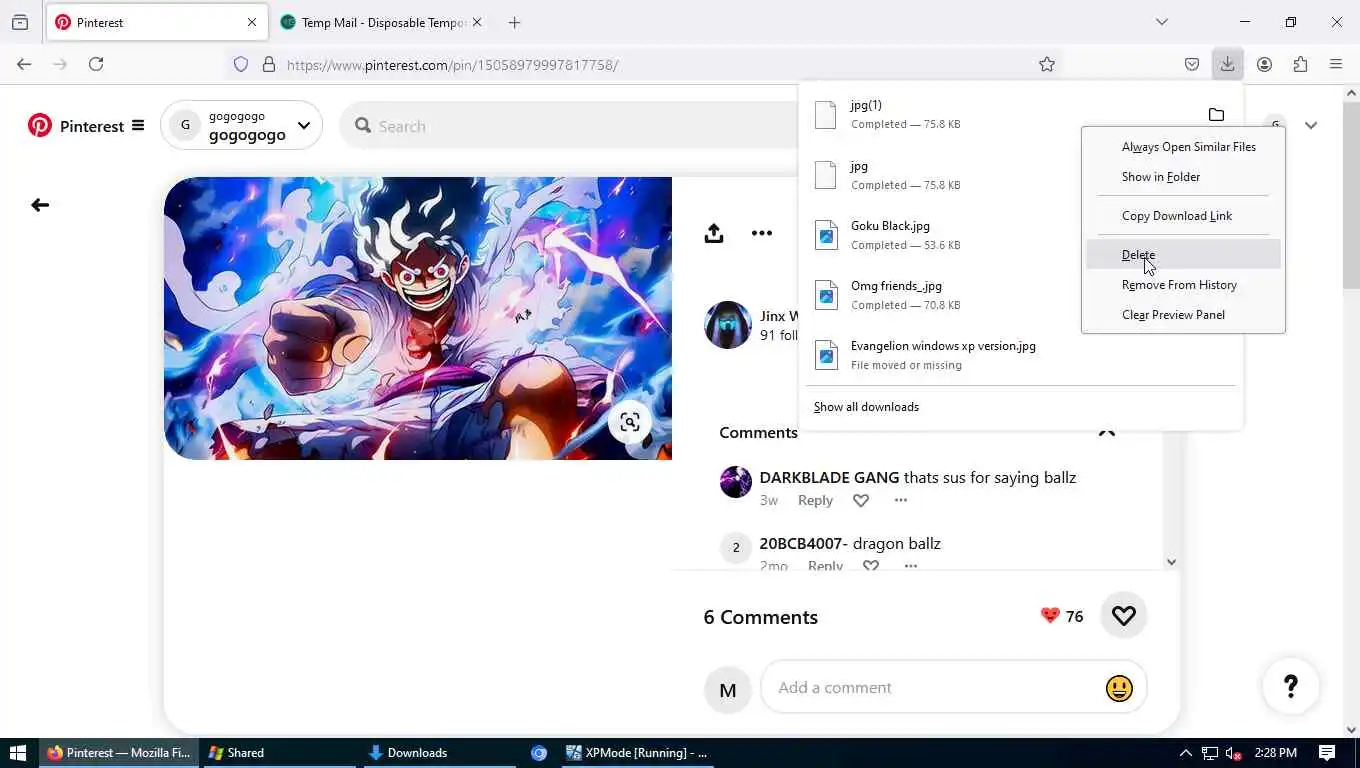Screen dimensions: 1360x768
Task: Click DARKBLADE GANG commenter name
Action: click(829, 478)
